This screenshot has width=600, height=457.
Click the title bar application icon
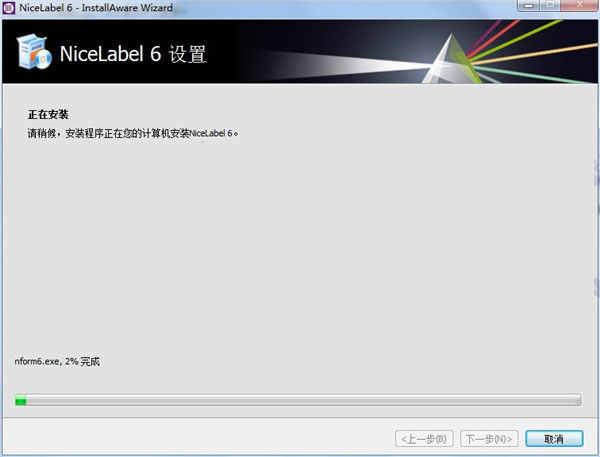click(8, 8)
